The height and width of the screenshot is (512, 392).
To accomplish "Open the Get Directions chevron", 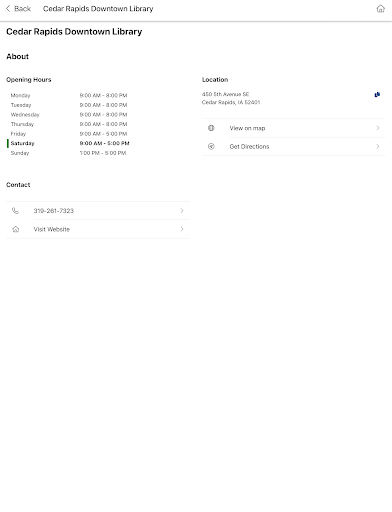I will pyautogui.click(x=378, y=146).
